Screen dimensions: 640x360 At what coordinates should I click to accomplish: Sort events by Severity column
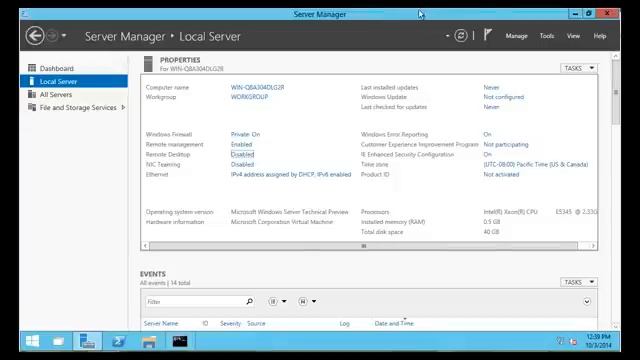click(230, 323)
